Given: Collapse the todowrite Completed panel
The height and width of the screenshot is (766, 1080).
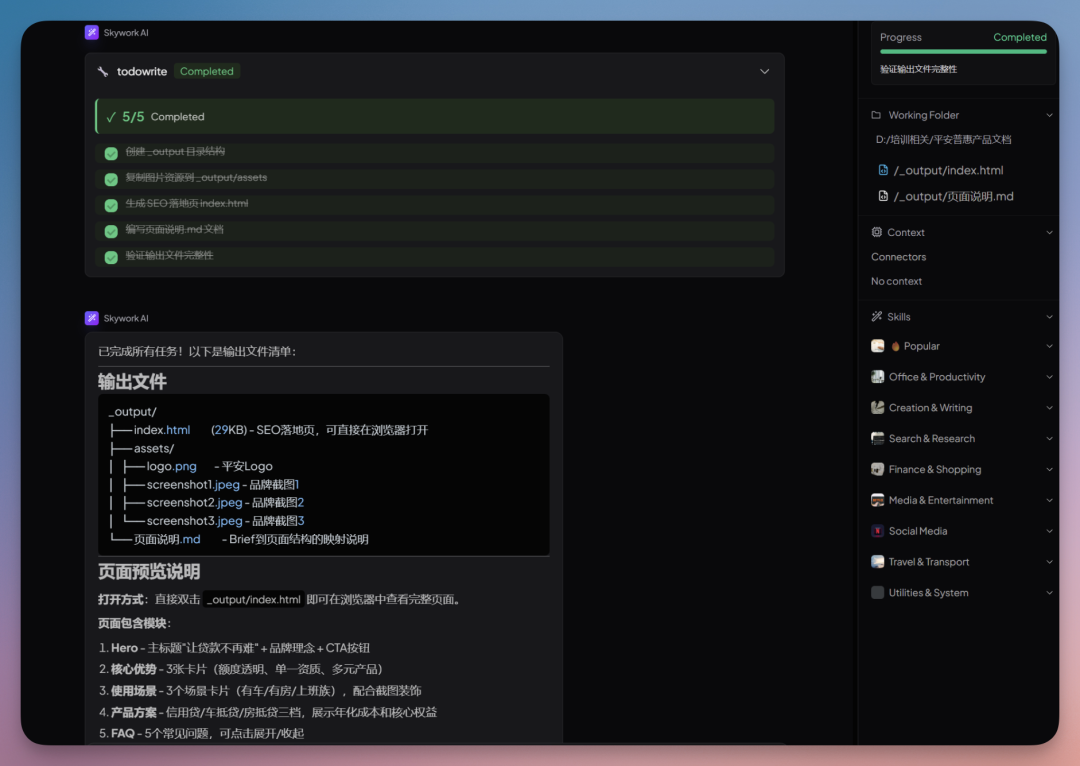Looking at the screenshot, I should pyautogui.click(x=764, y=71).
